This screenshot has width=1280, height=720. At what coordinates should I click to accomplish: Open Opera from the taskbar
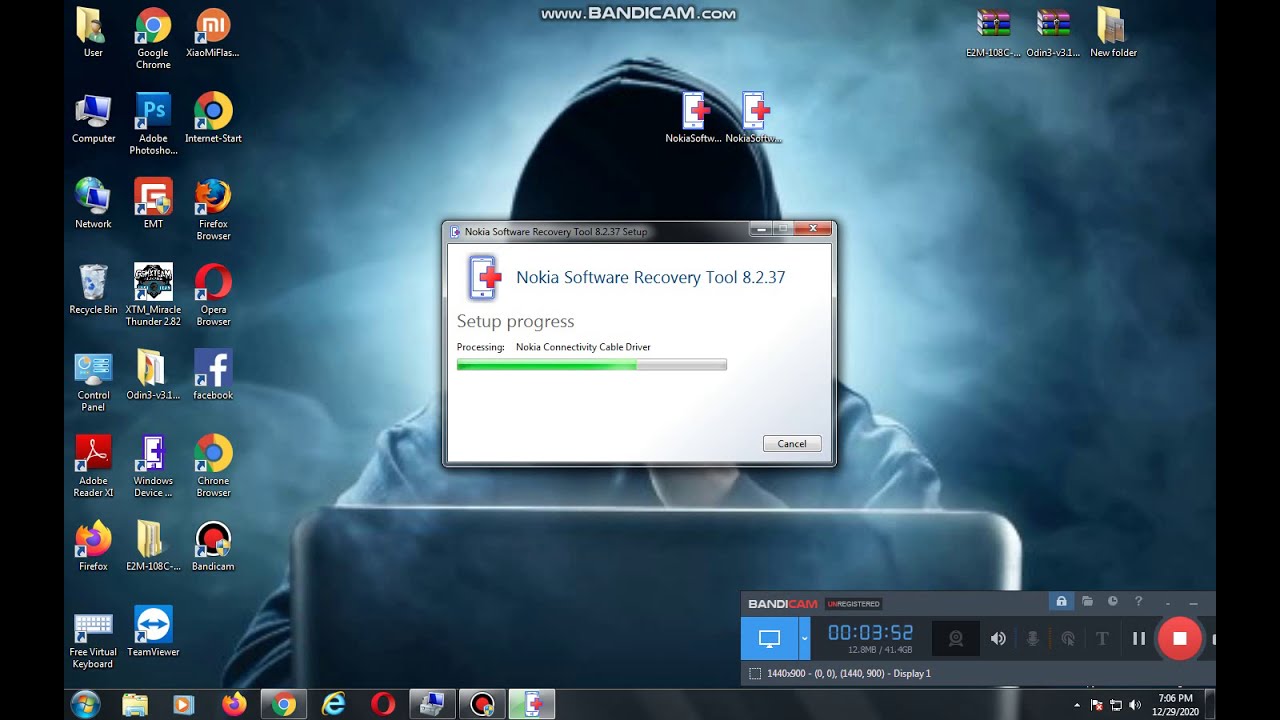(383, 705)
